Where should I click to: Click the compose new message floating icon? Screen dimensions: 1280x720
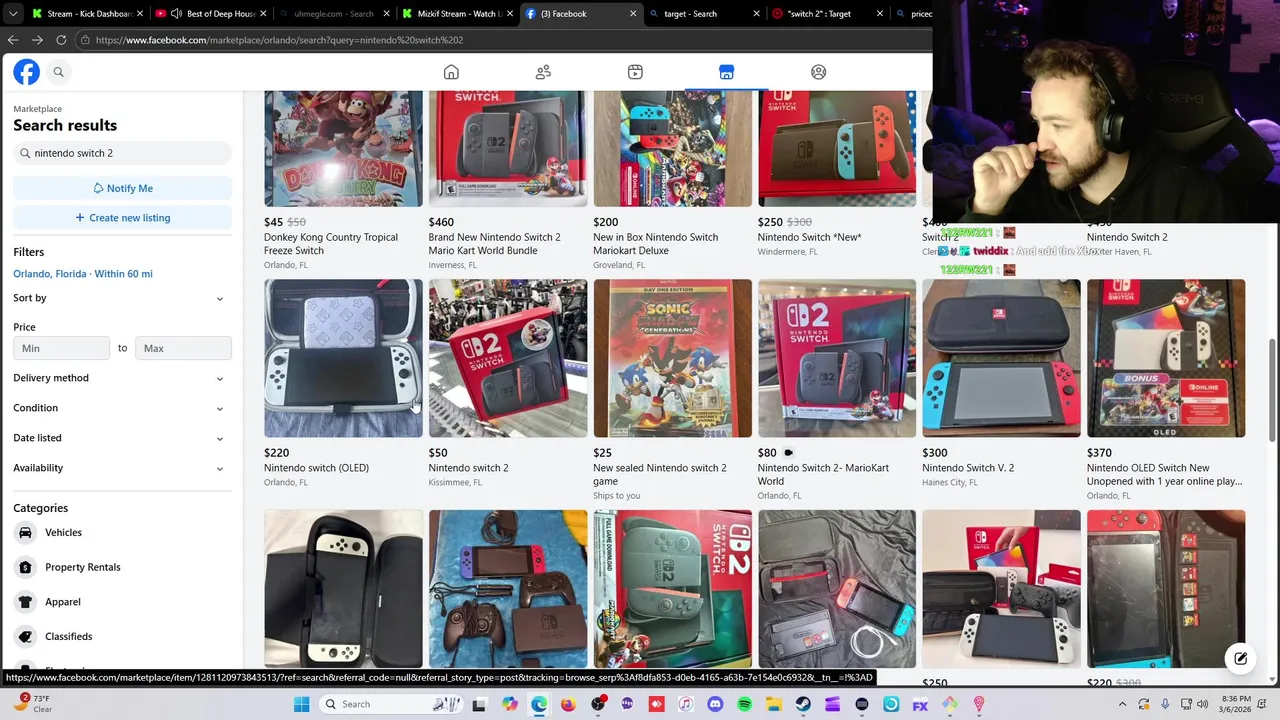(1240, 658)
